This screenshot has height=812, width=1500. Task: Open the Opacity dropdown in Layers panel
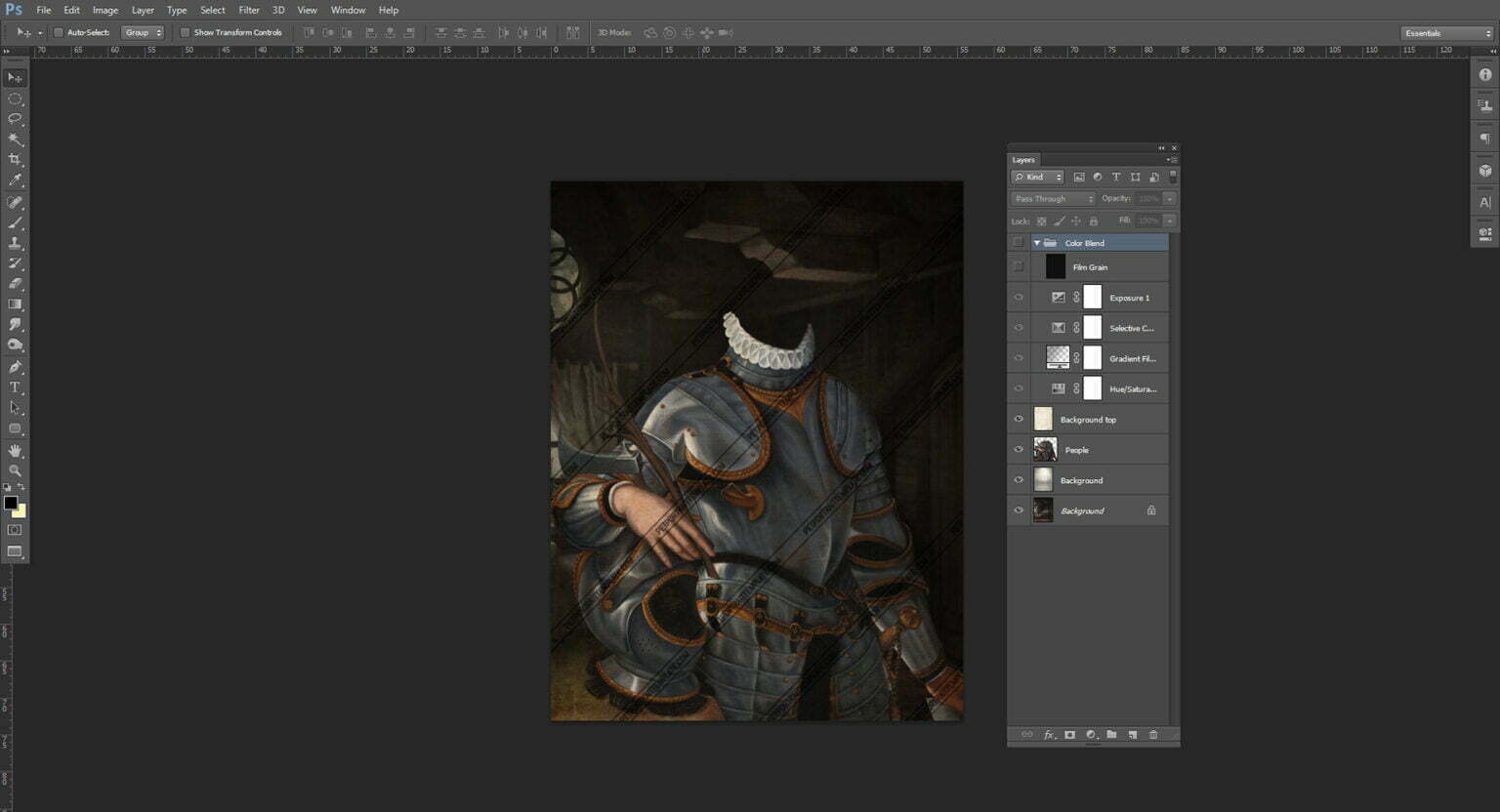click(1169, 198)
